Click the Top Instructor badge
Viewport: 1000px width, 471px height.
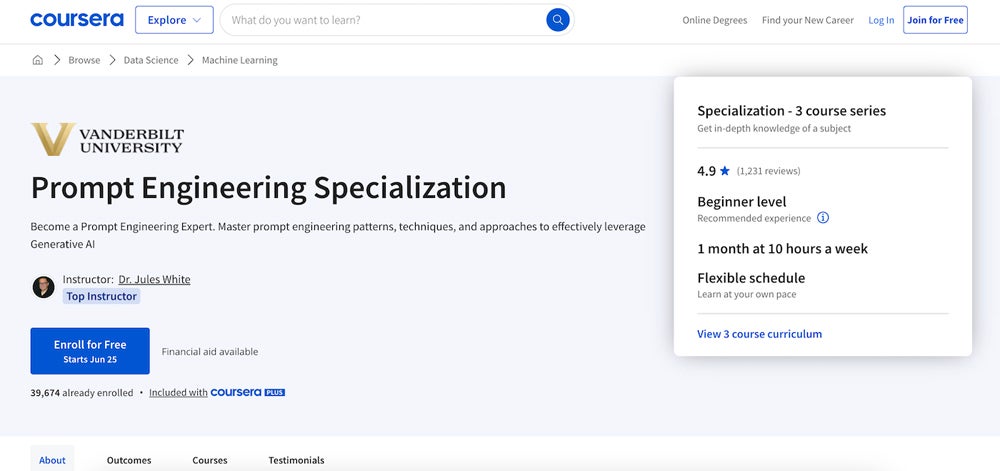point(101,296)
